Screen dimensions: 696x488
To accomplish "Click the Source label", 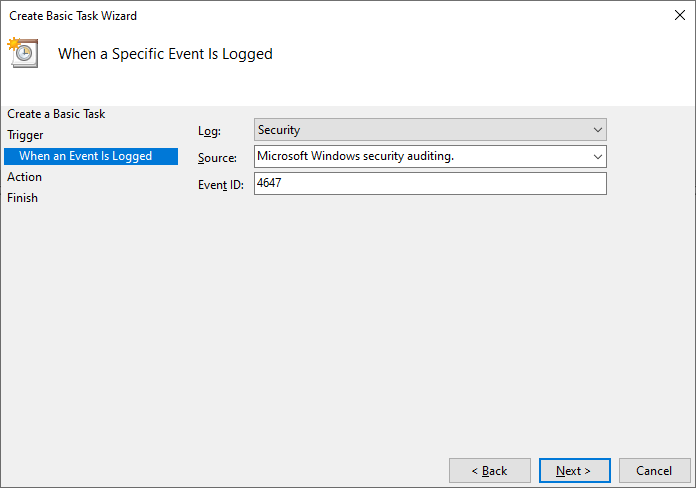I will tap(217, 158).
